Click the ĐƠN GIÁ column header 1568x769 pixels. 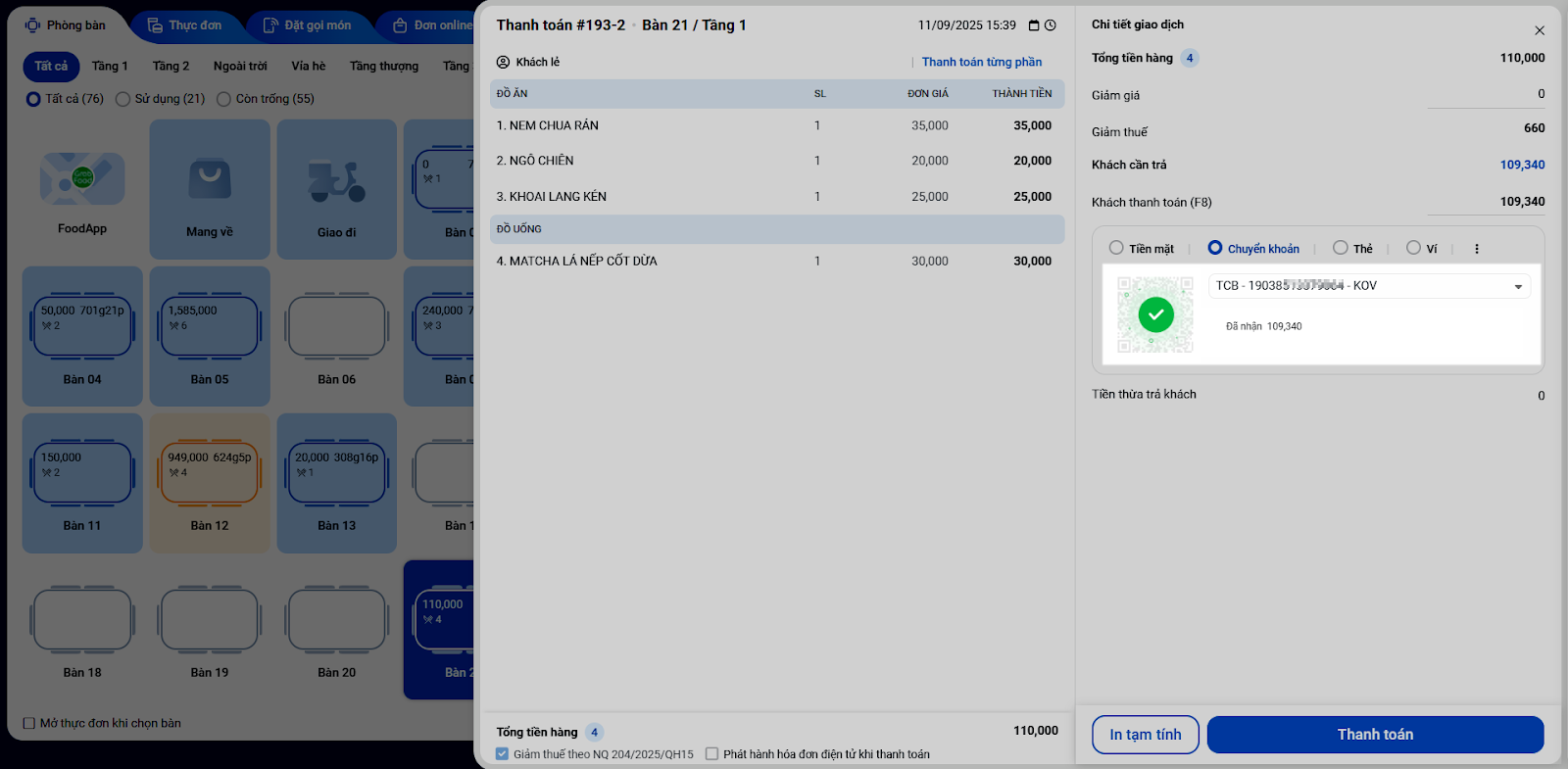(928, 94)
